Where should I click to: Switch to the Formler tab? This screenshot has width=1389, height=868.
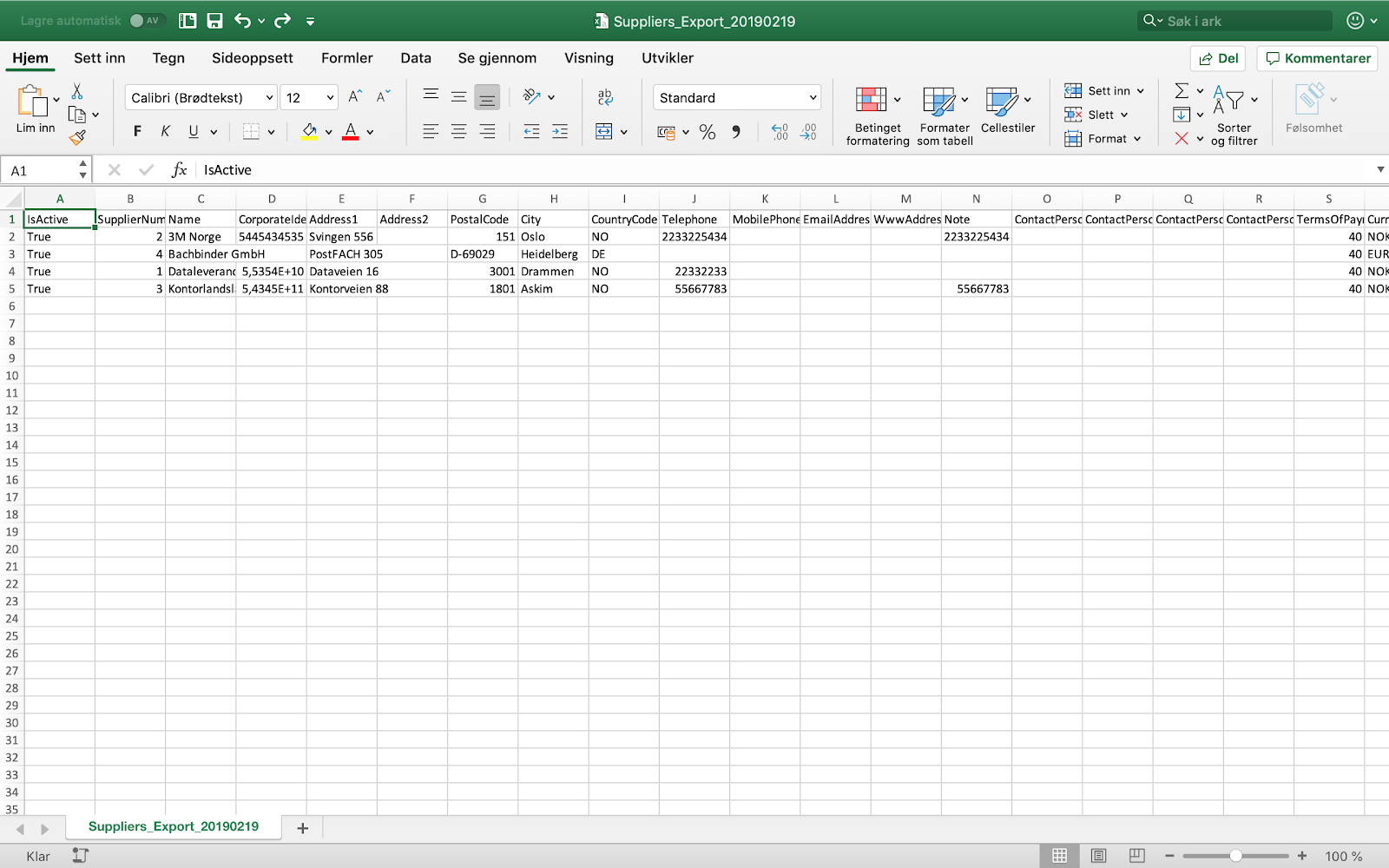coord(347,58)
